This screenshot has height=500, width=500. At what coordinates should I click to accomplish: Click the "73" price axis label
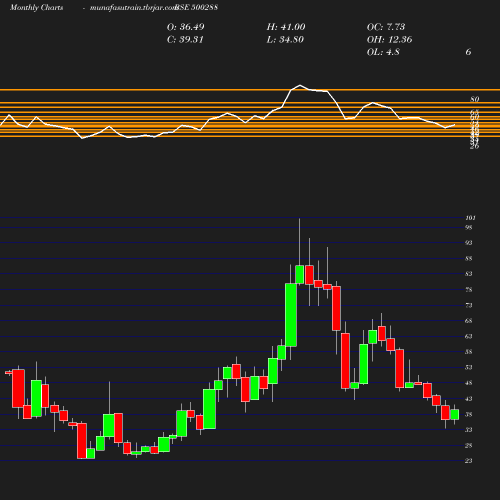click(x=469, y=305)
